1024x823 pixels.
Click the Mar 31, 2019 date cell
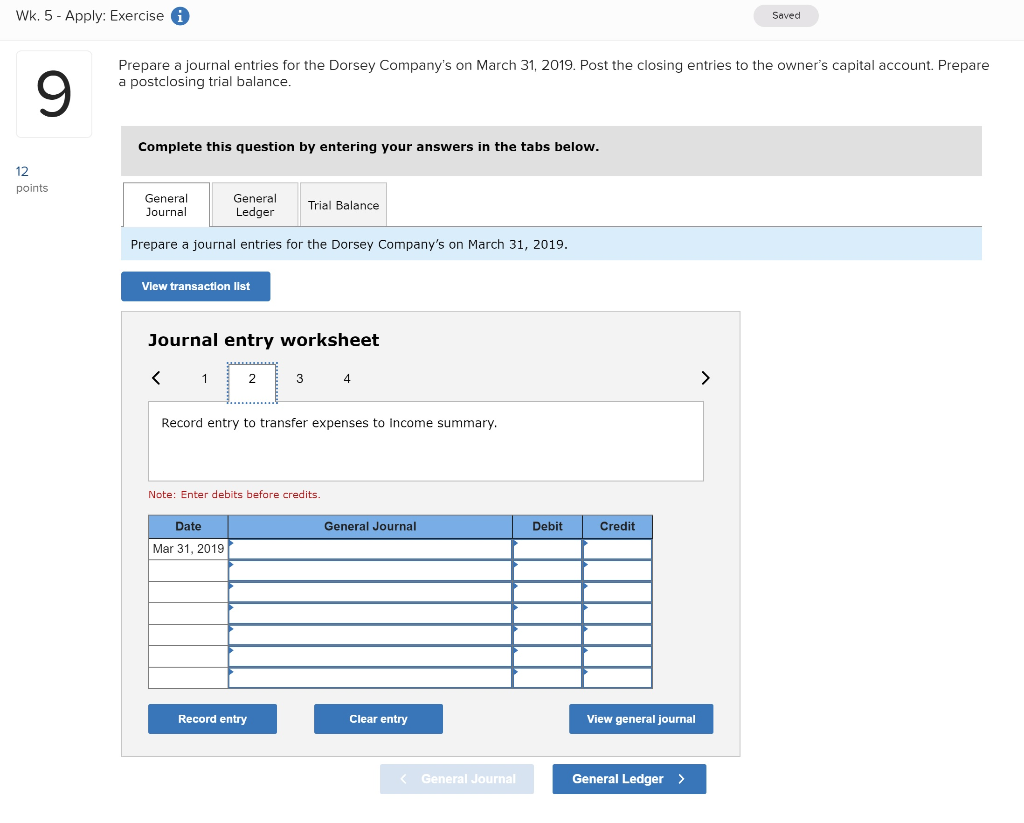(x=187, y=548)
